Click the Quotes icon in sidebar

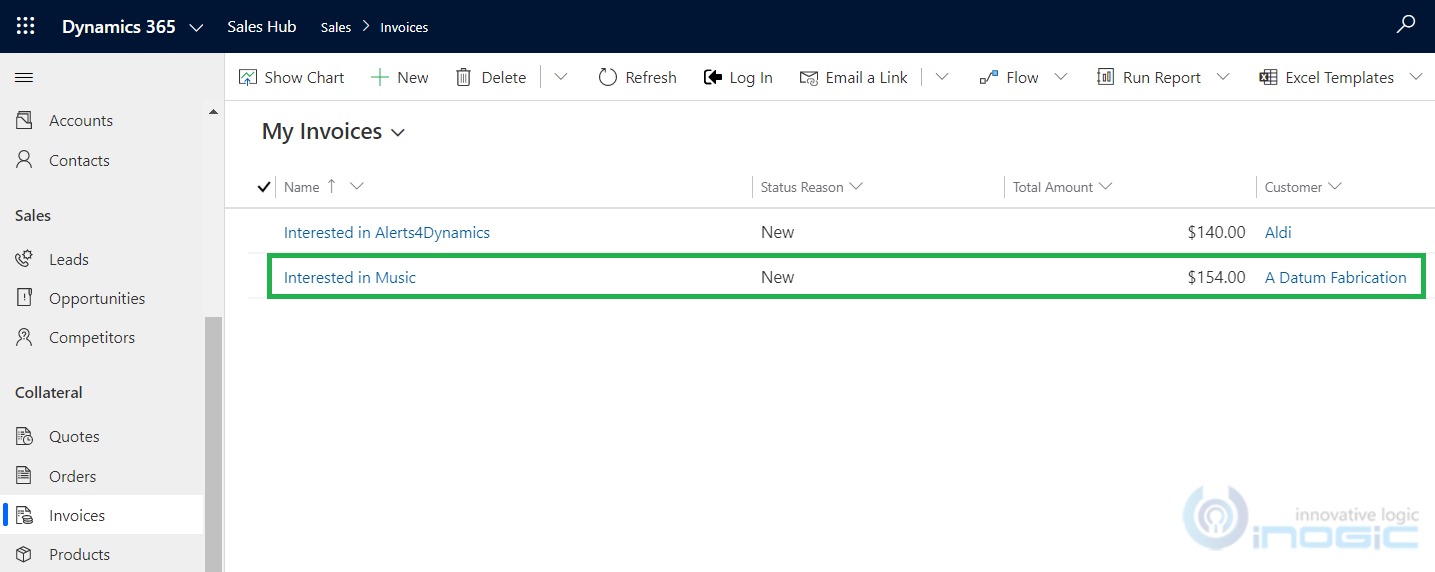(25, 436)
